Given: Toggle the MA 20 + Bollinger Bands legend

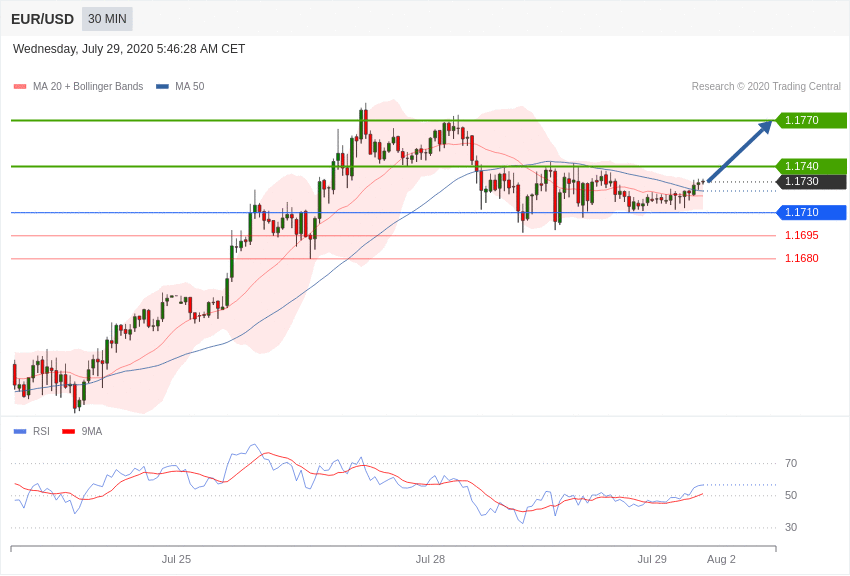Looking at the screenshot, I should (79, 86).
